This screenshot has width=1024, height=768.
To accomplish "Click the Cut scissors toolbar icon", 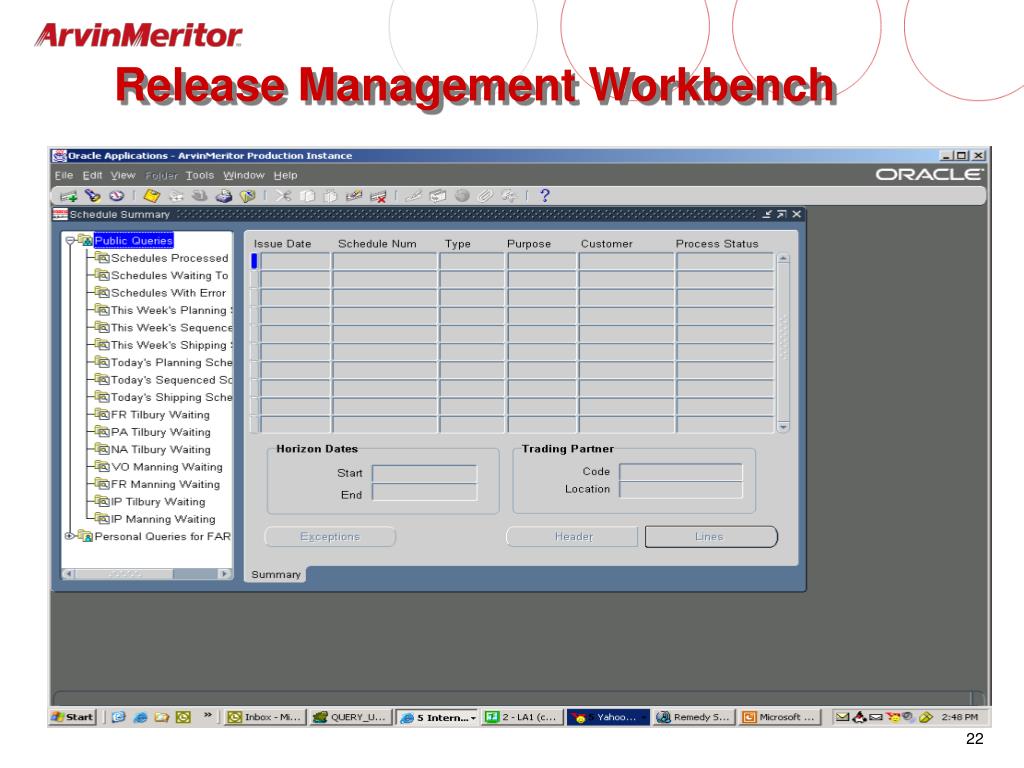I will coord(283,195).
